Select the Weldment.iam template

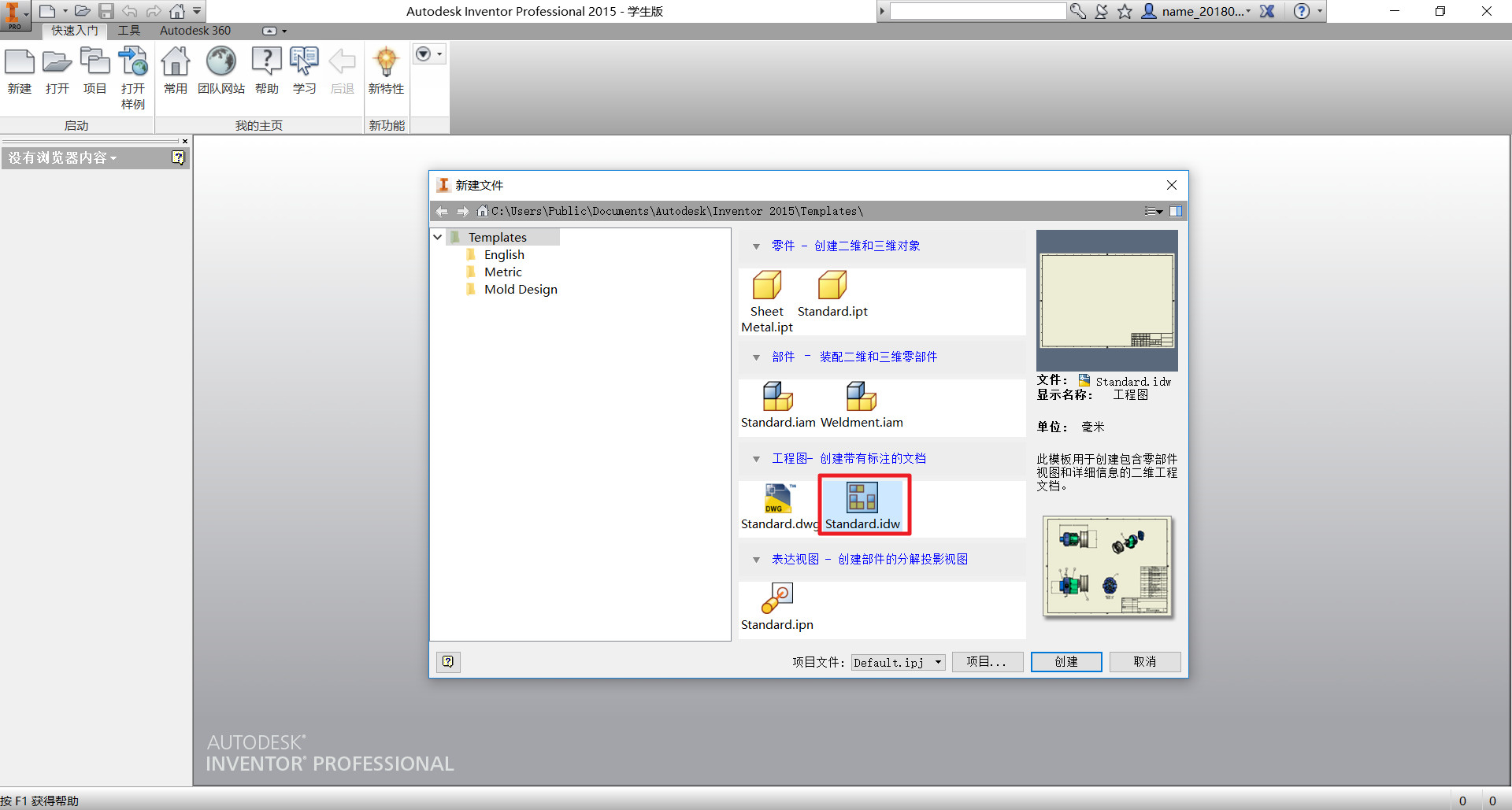(862, 405)
